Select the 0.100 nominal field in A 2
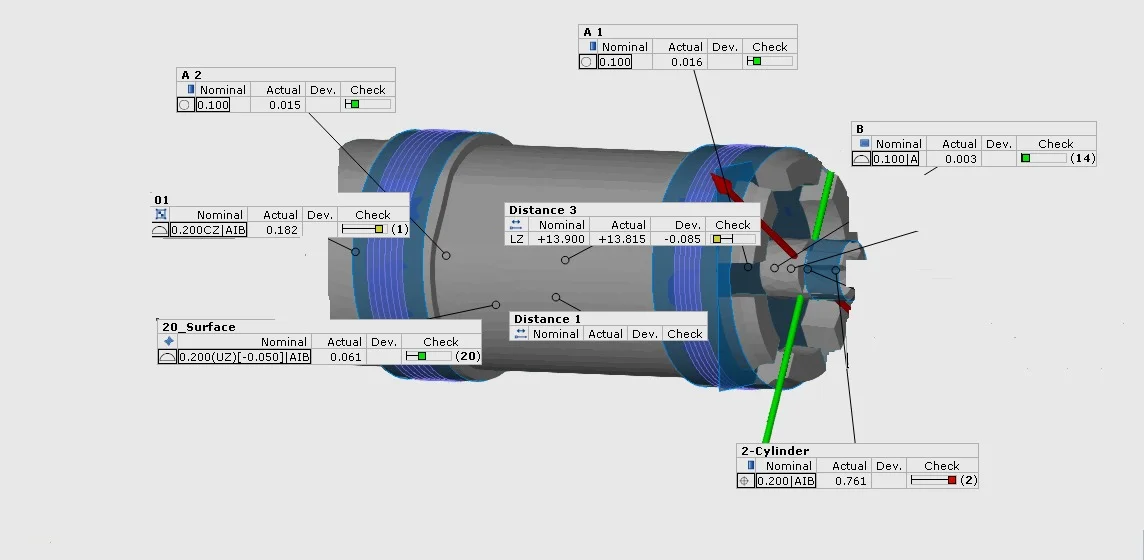The image size is (1144, 560). pyautogui.click(x=213, y=105)
